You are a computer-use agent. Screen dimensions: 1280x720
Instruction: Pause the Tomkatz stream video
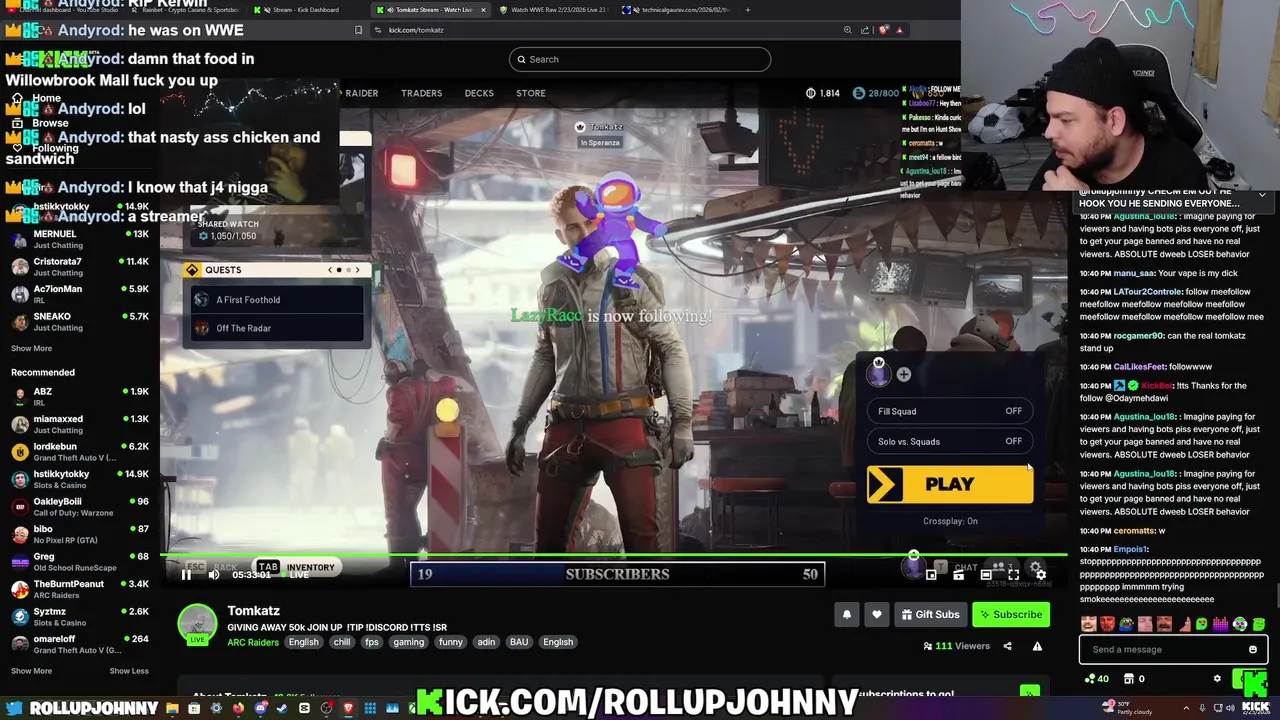click(x=186, y=574)
